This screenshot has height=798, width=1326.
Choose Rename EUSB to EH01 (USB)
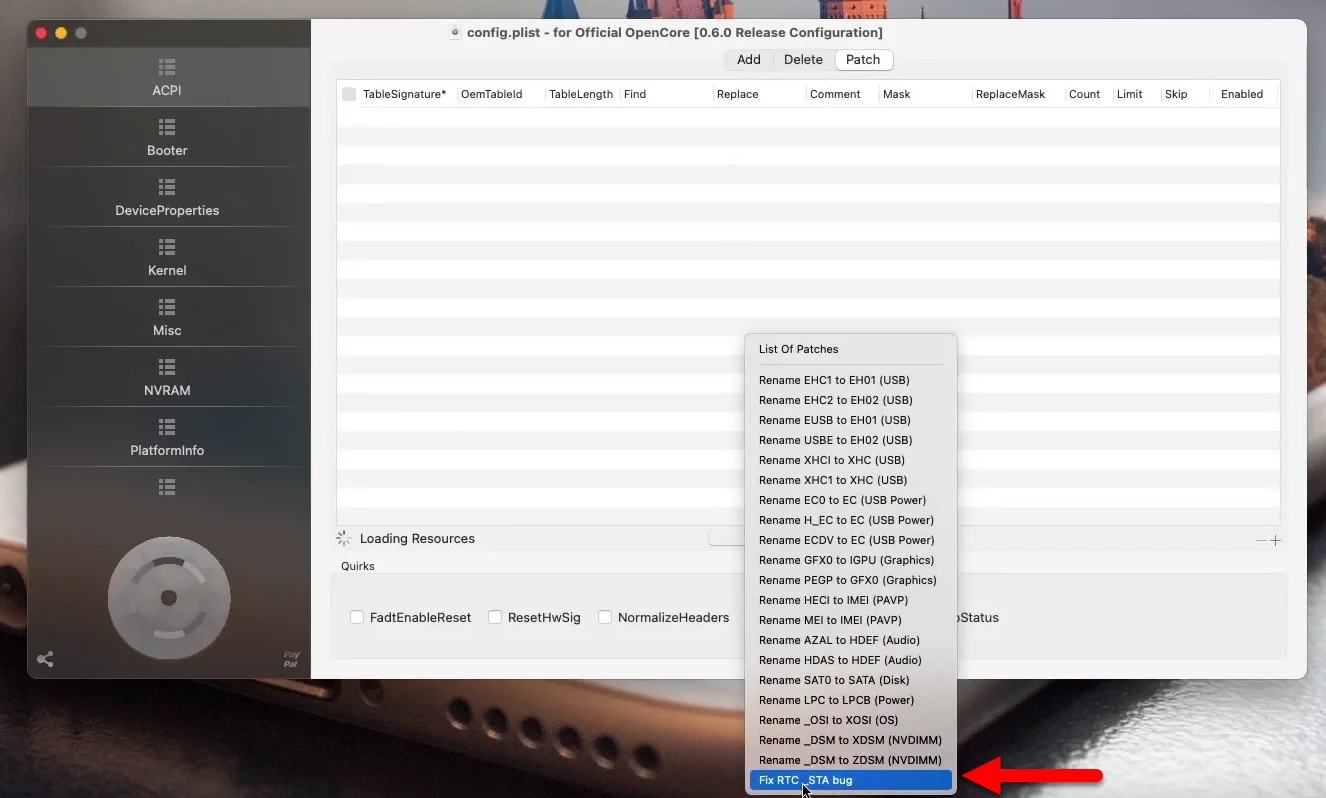point(851,420)
